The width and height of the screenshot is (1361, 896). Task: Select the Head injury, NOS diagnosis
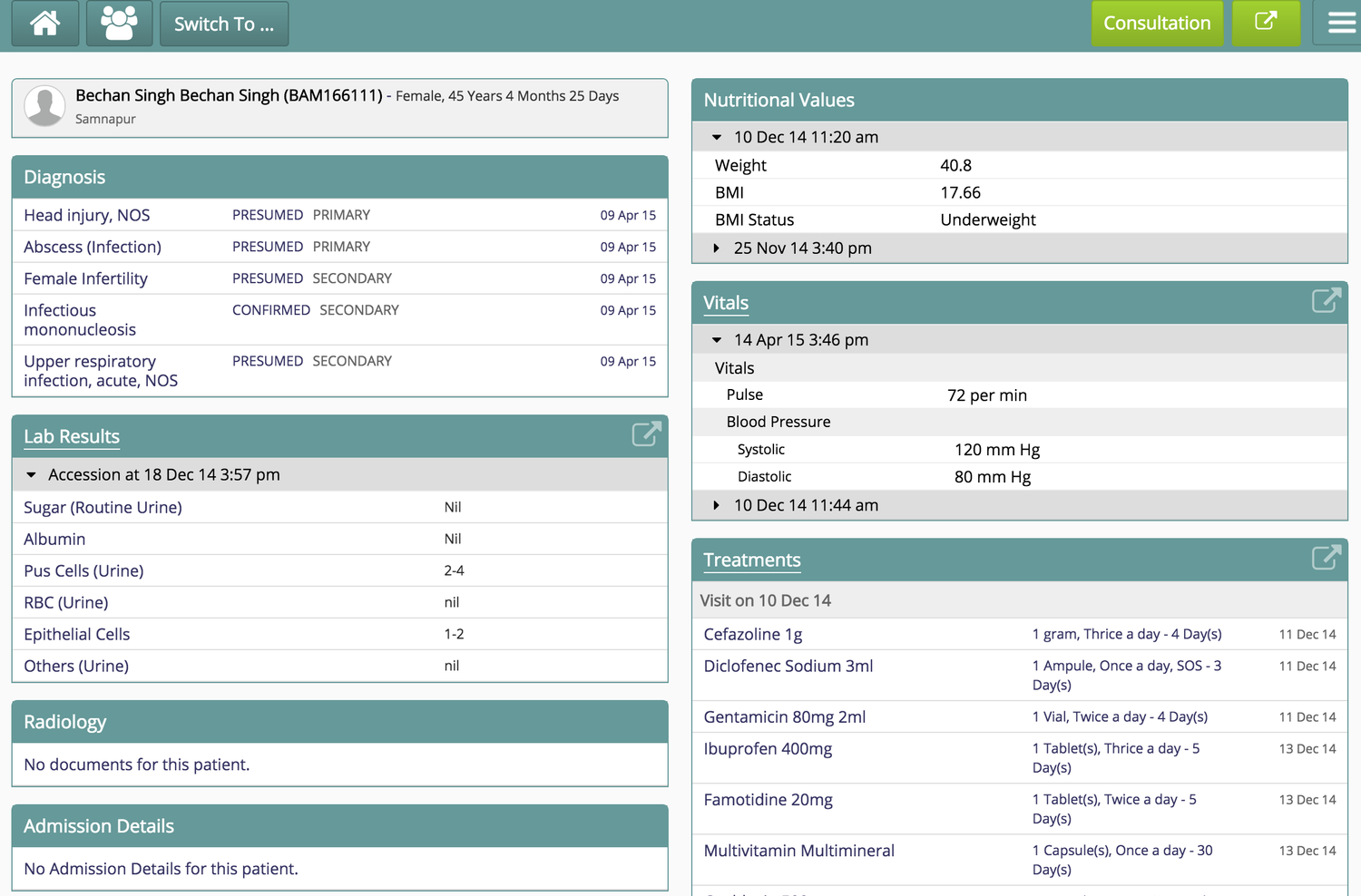coord(87,215)
